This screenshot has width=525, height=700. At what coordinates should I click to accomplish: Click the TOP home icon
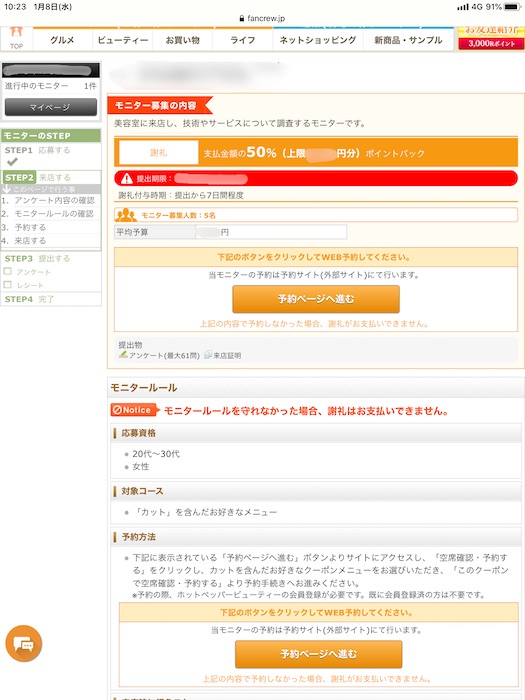click(17, 38)
